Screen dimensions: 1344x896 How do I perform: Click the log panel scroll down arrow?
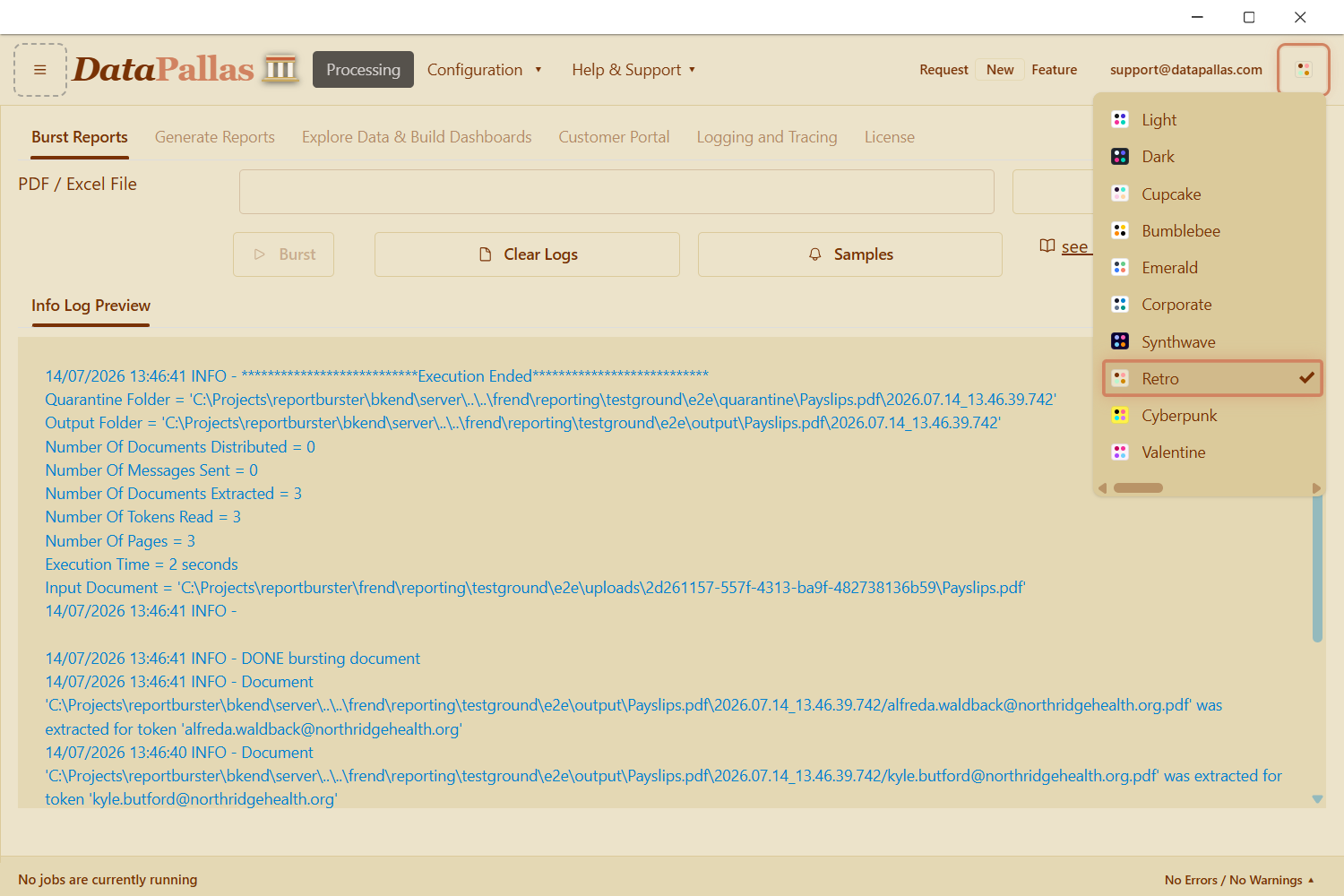(x=1317, y=798)
